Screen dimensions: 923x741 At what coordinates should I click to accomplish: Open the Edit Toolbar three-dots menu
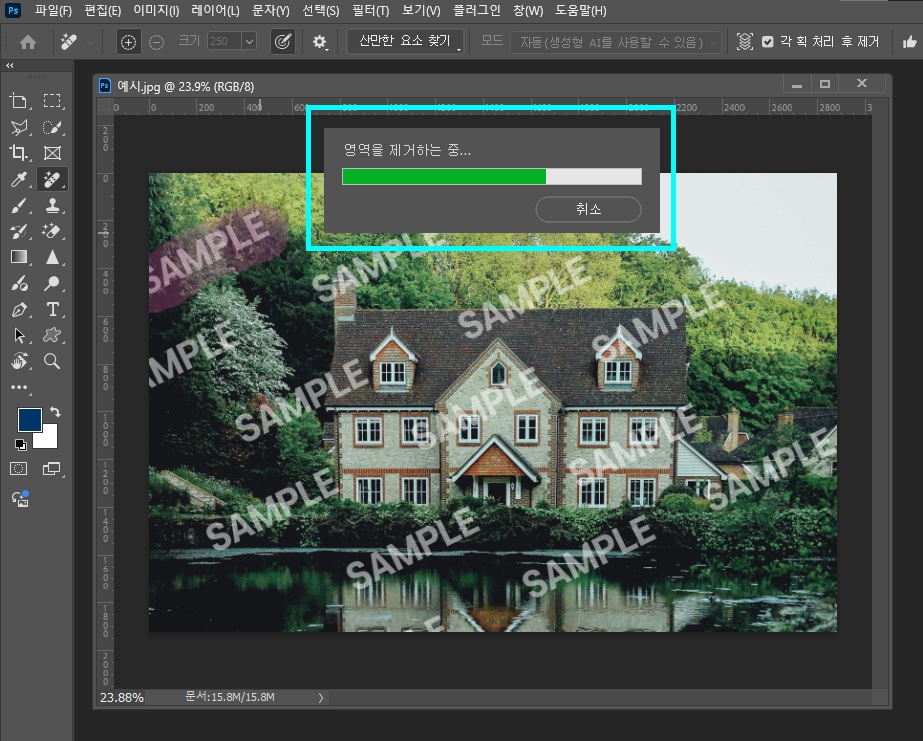click(x=19, y=387)
